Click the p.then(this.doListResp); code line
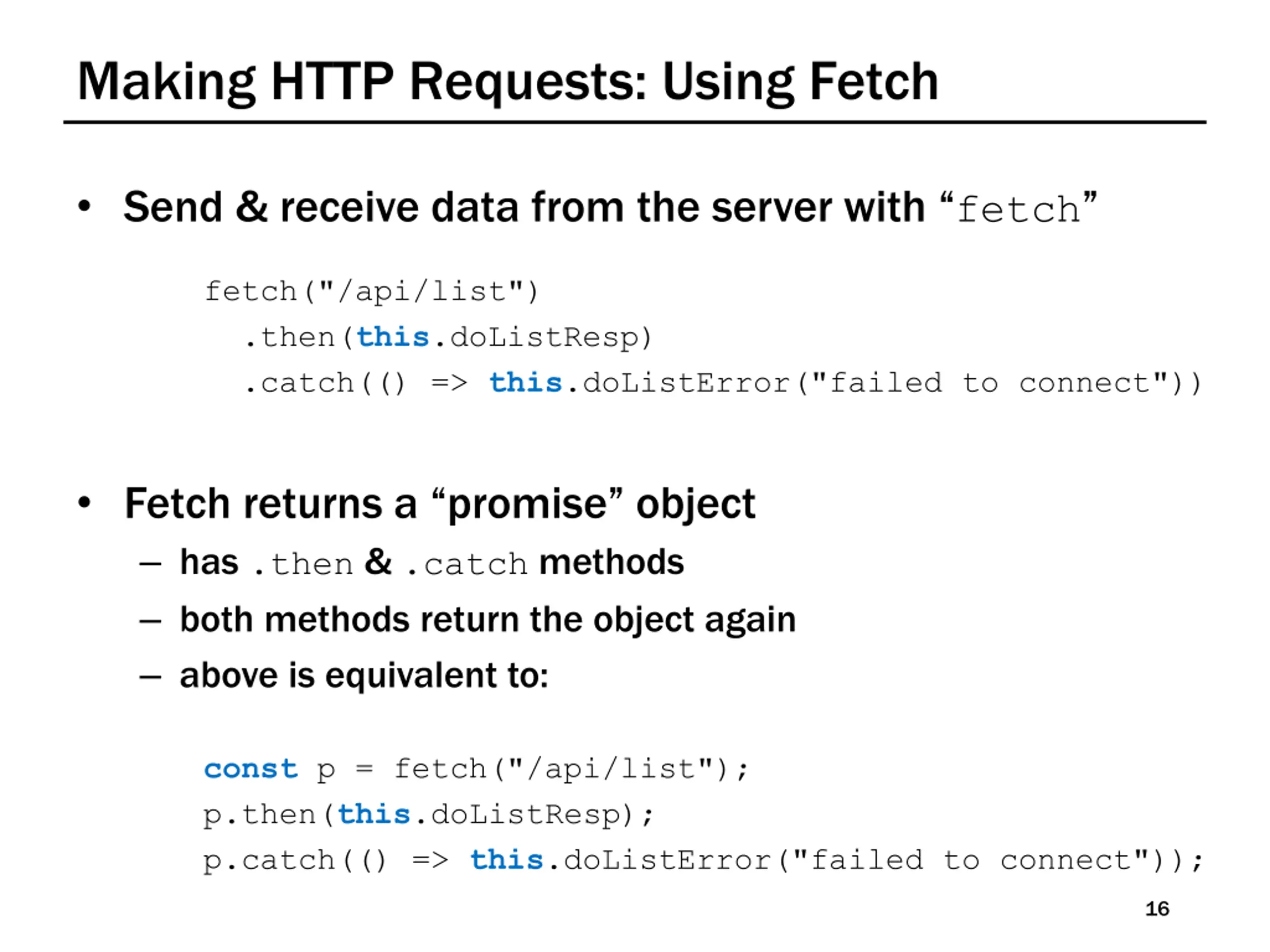This screenshot has width=1270, height=952. pos(428,815)
